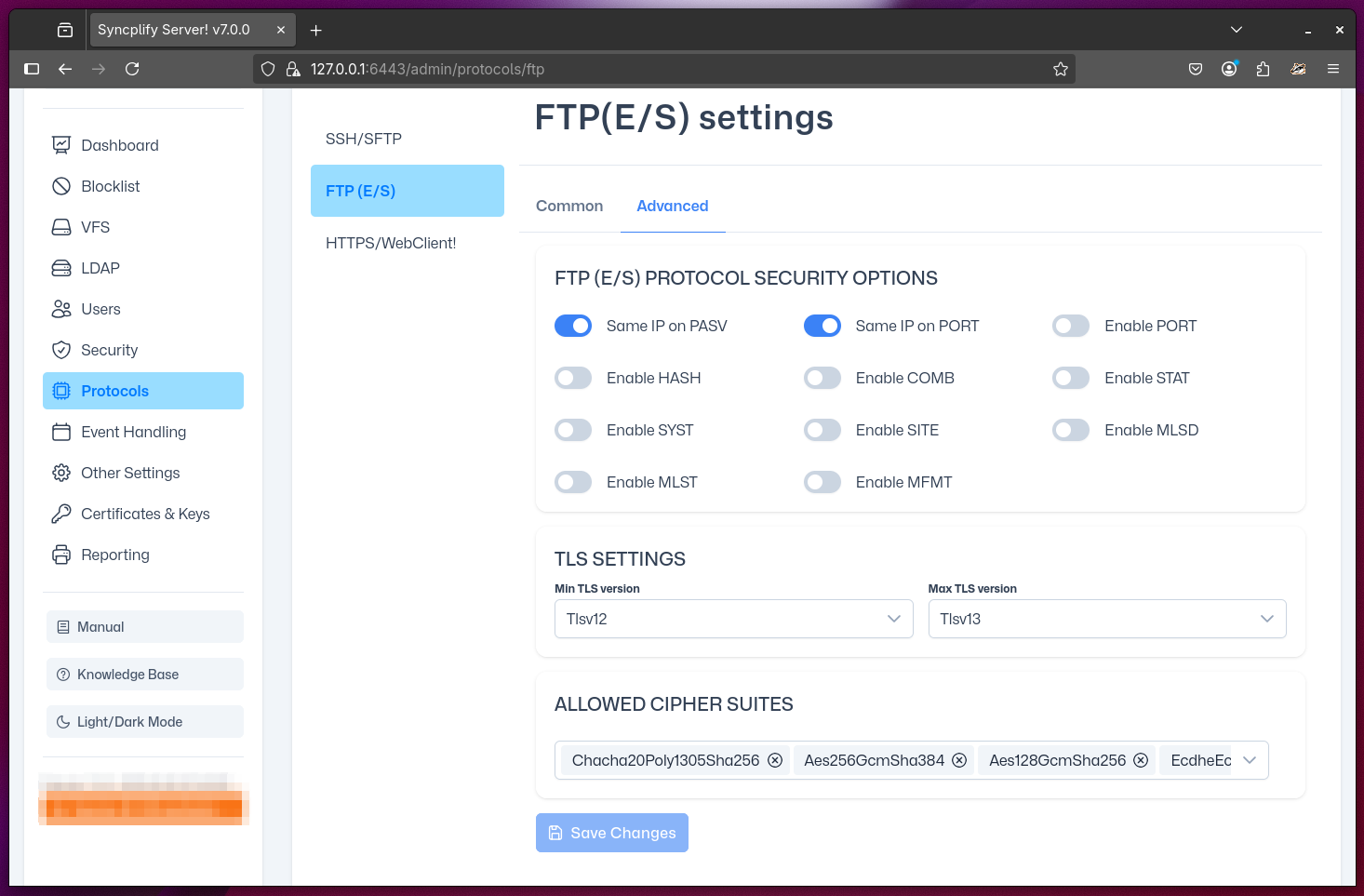This screenshot has width=1364, height=896.
Task: Select the Security shield icon
Action: 61,350
